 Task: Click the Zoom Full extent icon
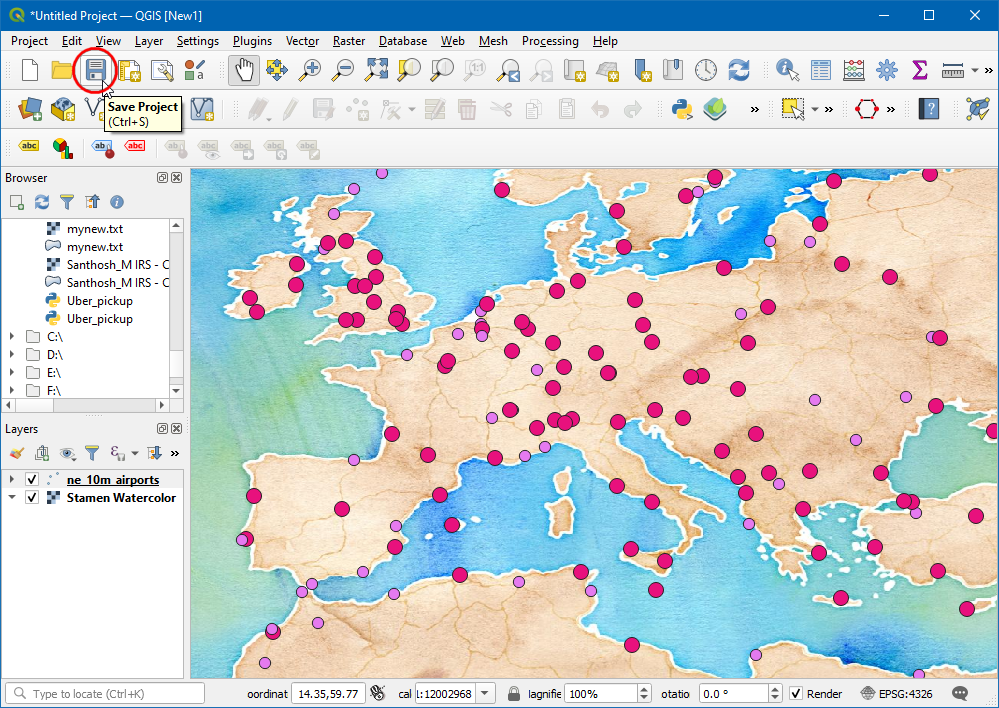(x=376, y=70)
